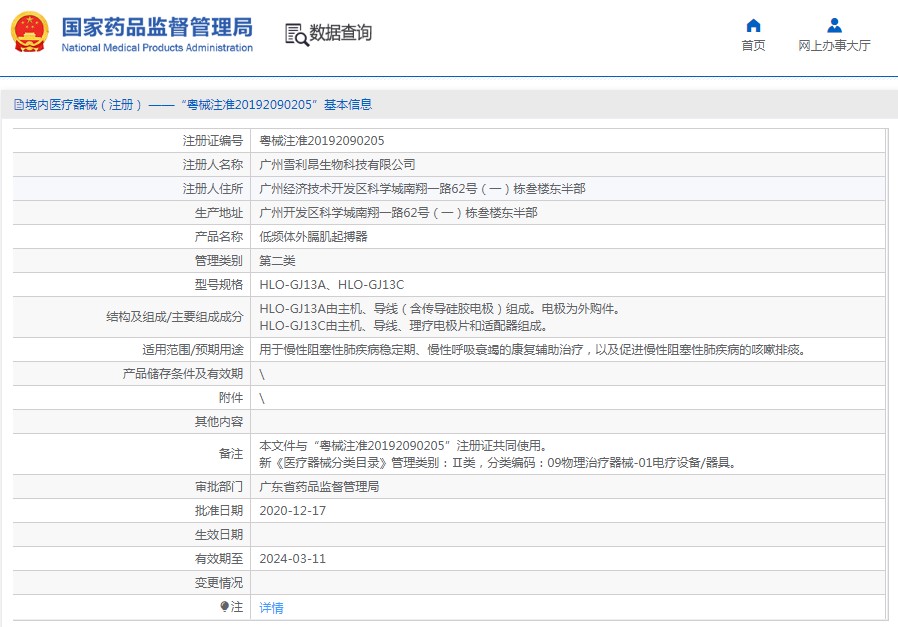
Task: Click the 本文件与 remark line
Action: coord(404,445)
